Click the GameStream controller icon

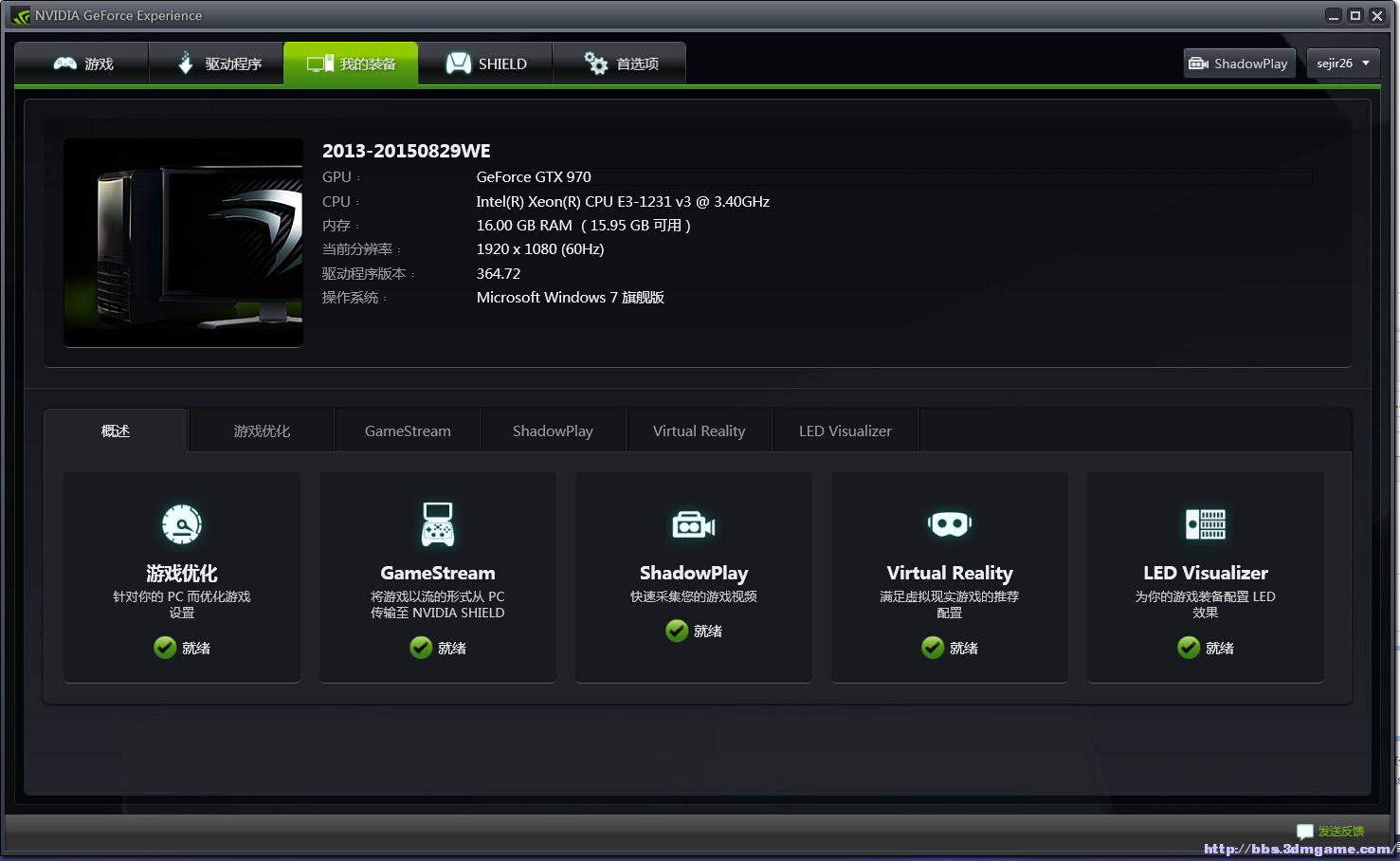438,524
